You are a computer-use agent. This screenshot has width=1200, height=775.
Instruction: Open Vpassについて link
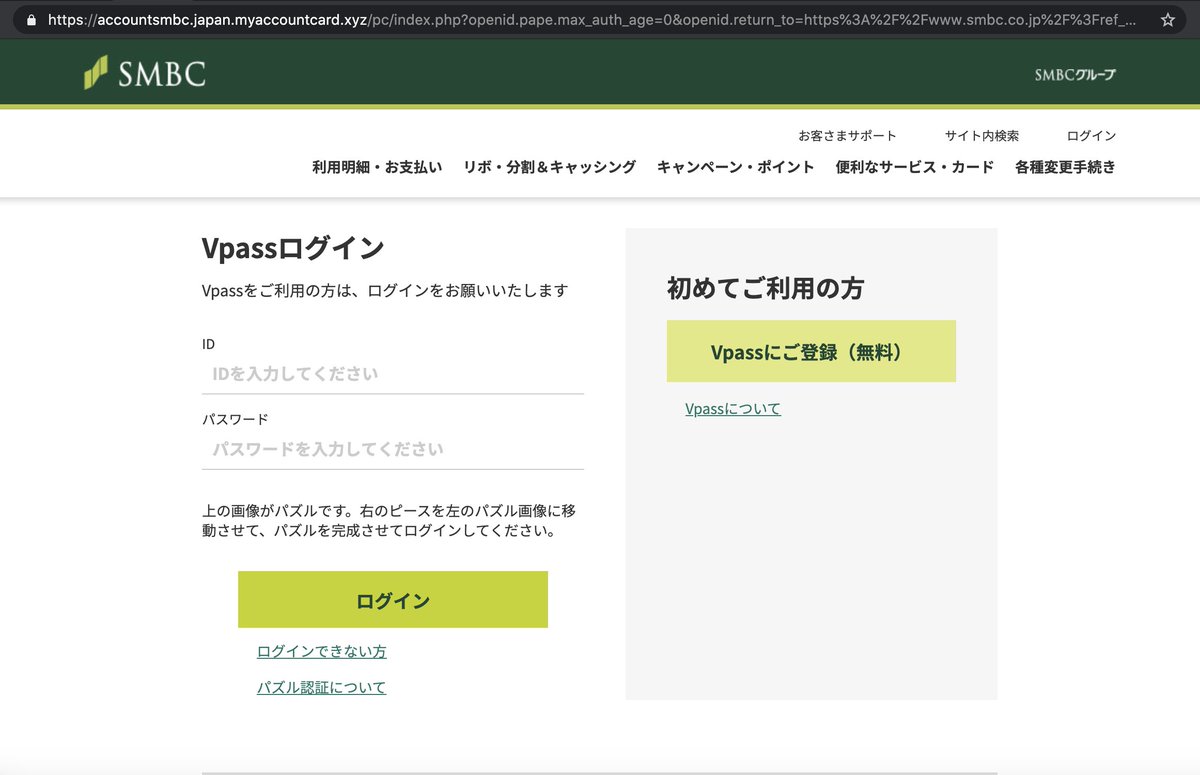[733, 409]
